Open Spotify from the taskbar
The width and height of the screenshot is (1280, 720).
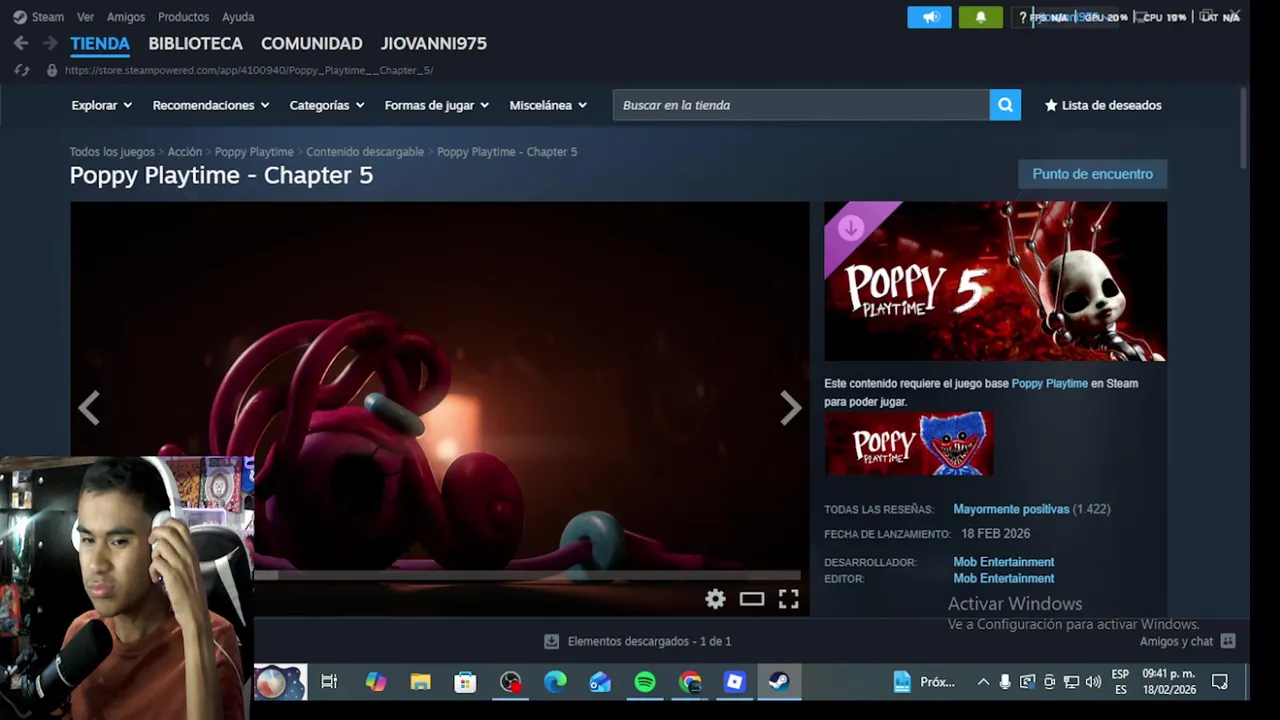[645, 682]
